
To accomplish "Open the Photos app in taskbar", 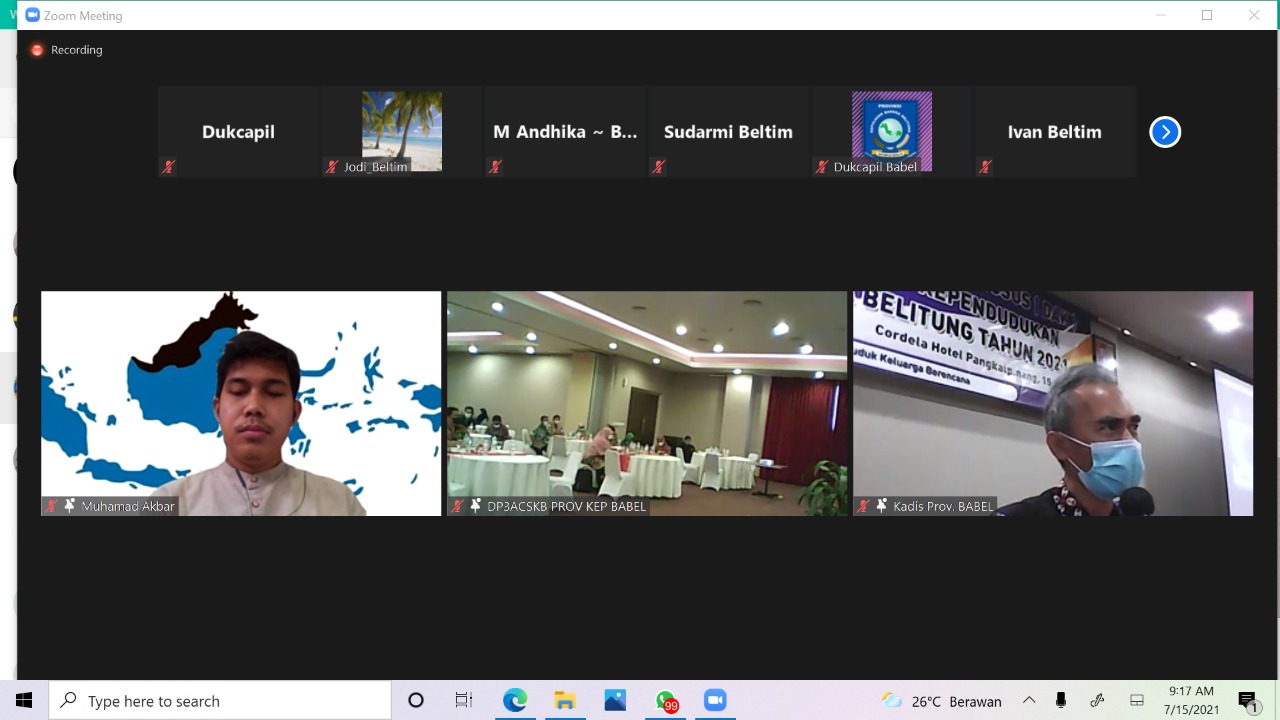I will 615,700.
